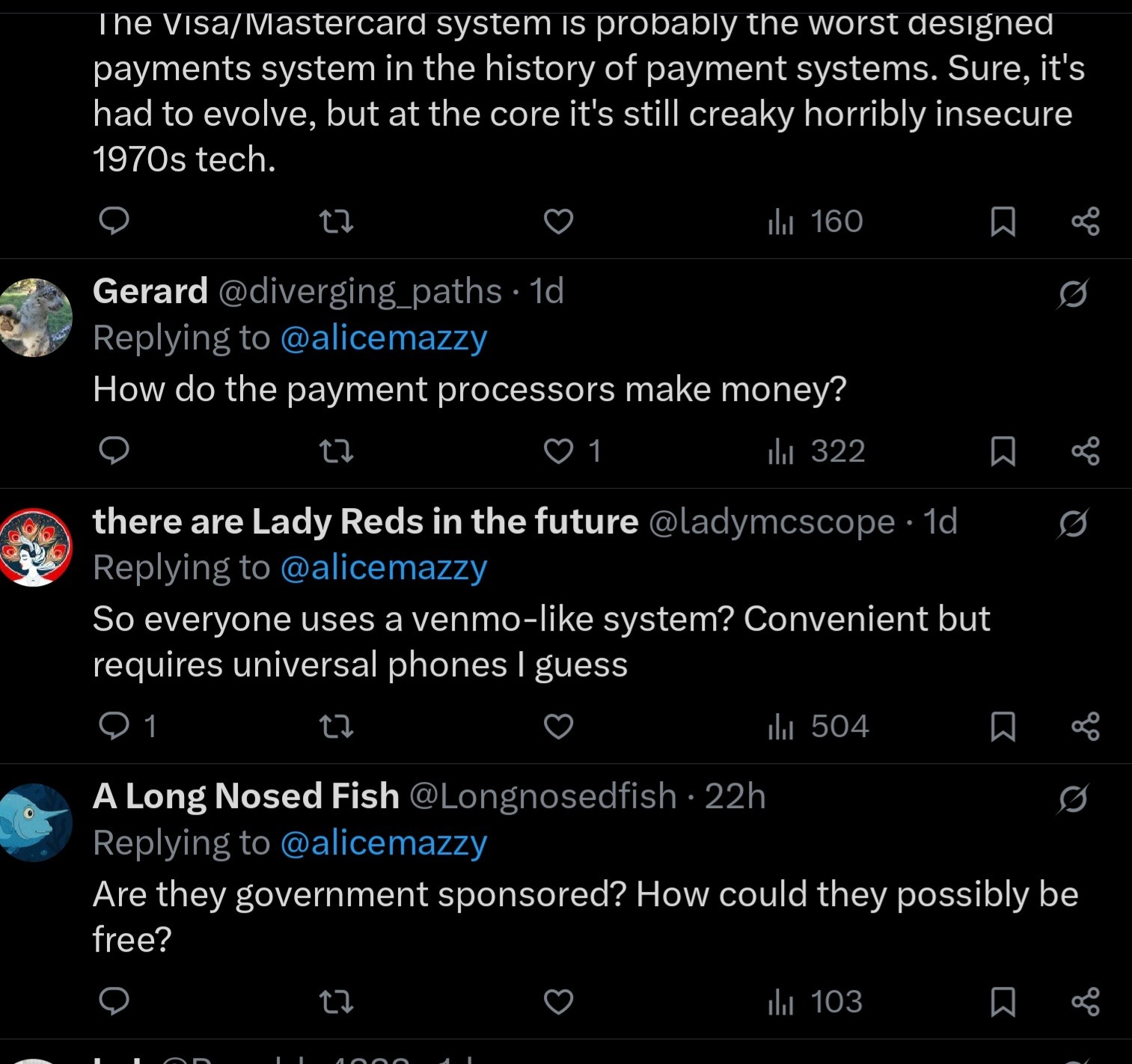Open @alicemazzy link under Gerard's name

[x=384, y=338]
